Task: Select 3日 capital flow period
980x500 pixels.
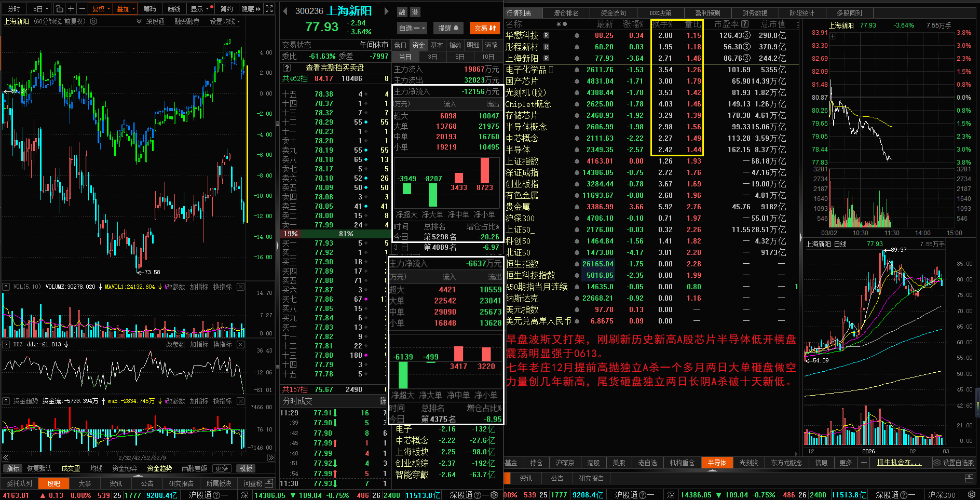Action: coord(432,57)
